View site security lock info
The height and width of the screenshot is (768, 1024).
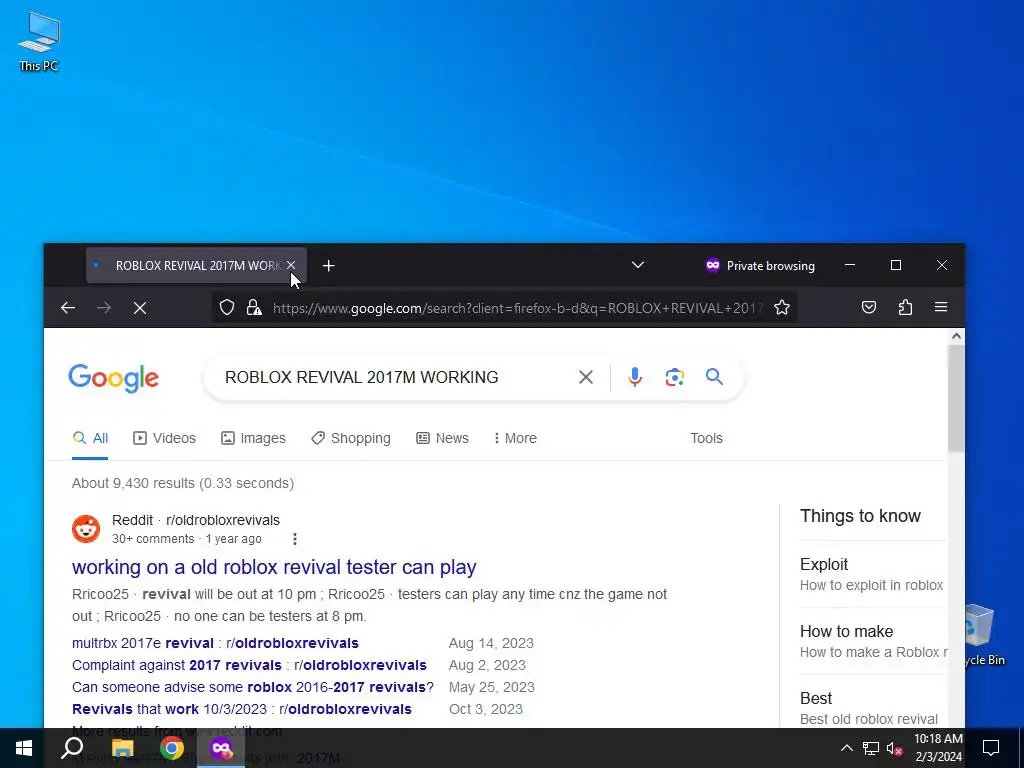click(254, 308)
